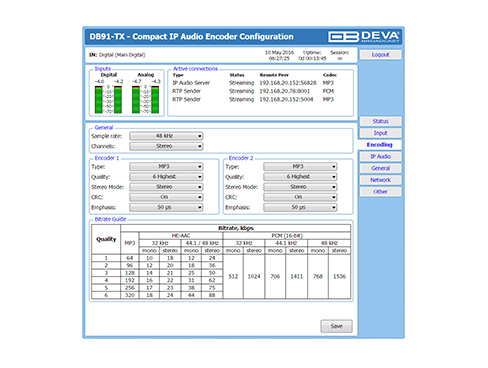Open Encoder 1 Stereo Mode dropdown
Screen dimensions: 488x368
[x=166, y=187]
